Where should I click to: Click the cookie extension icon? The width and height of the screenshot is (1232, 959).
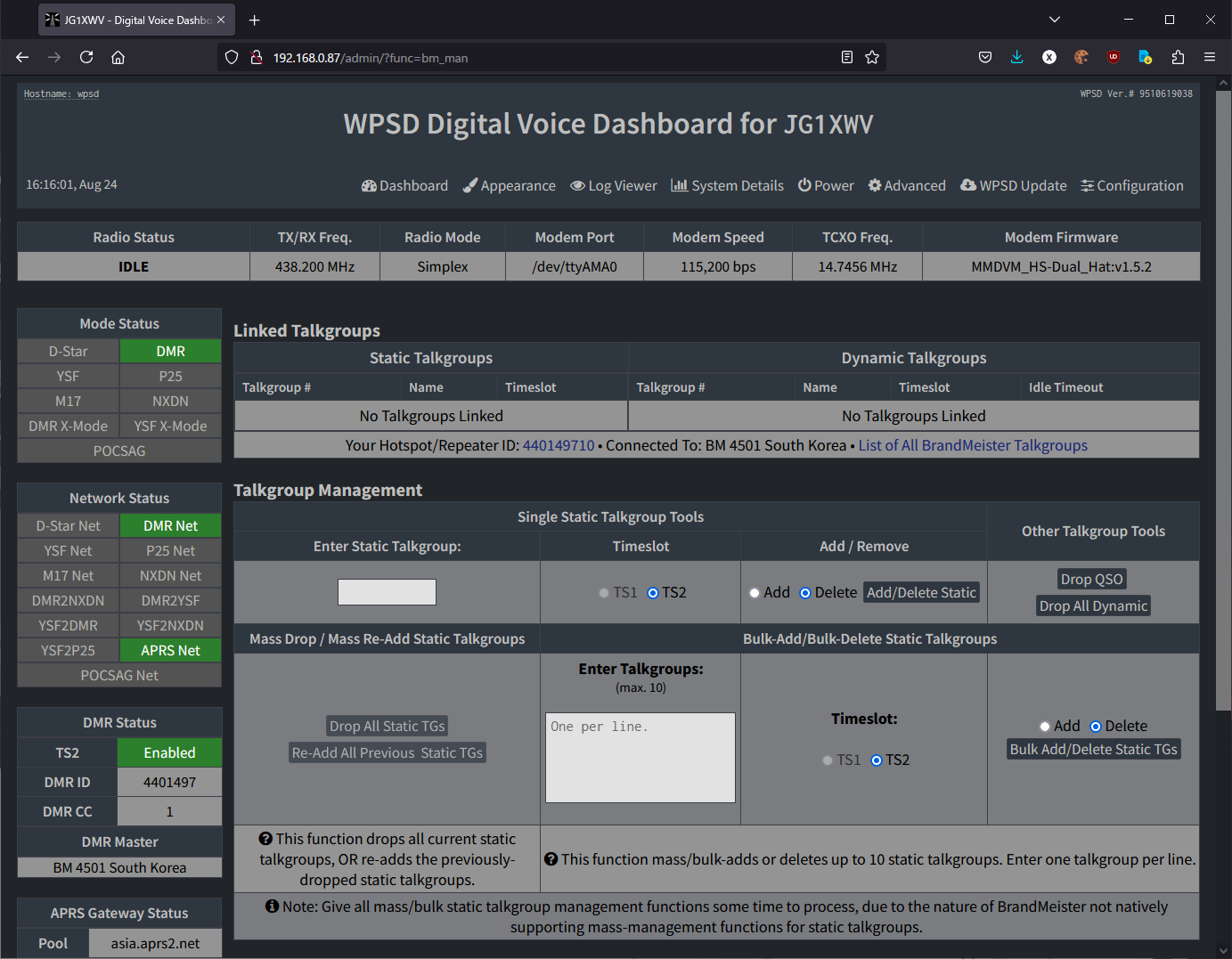(x=1081, y=57)
